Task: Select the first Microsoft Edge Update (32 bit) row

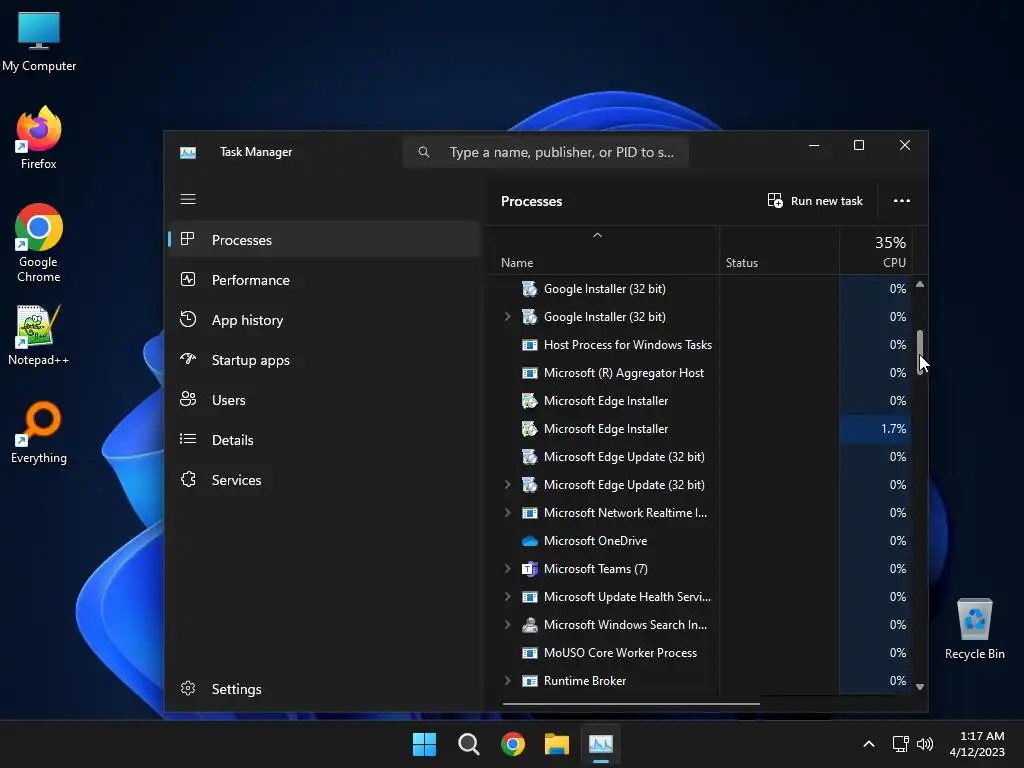Action: [x=699, y=457]
